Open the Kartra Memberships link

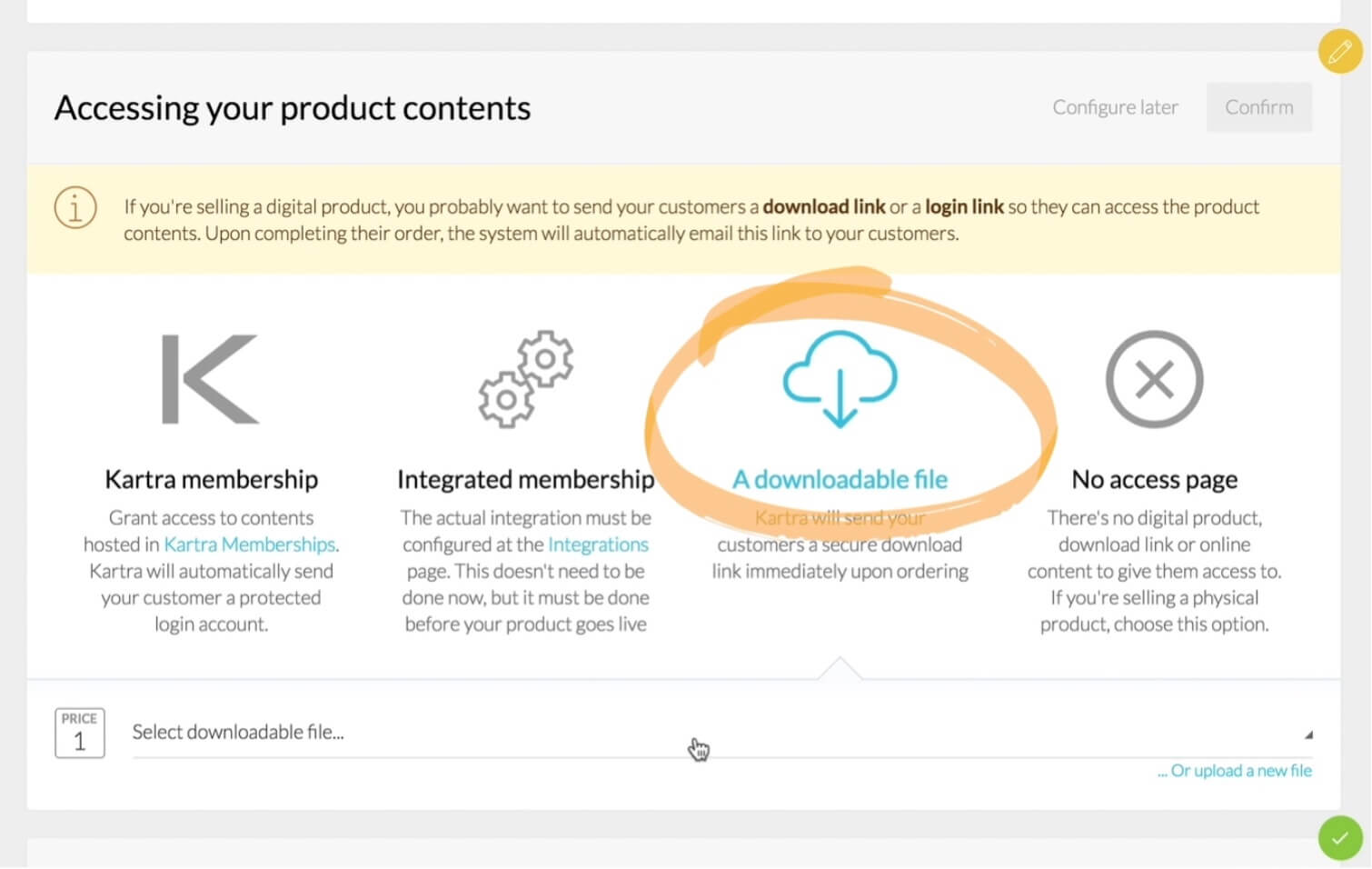(x=250, y=544)
